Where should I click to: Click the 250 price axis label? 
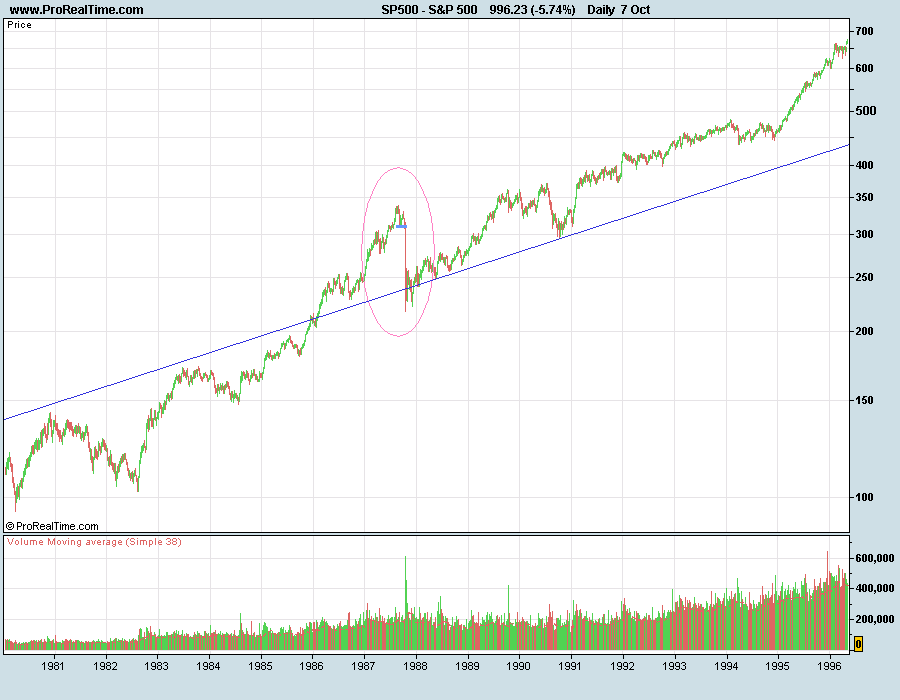tap(864, 277)
